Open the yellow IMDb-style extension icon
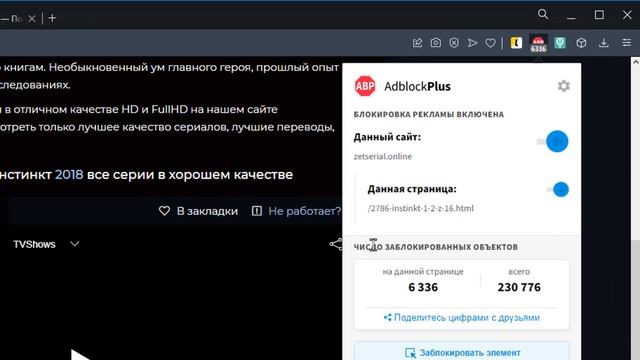This screenshot has width=640, height=360. 516,43
